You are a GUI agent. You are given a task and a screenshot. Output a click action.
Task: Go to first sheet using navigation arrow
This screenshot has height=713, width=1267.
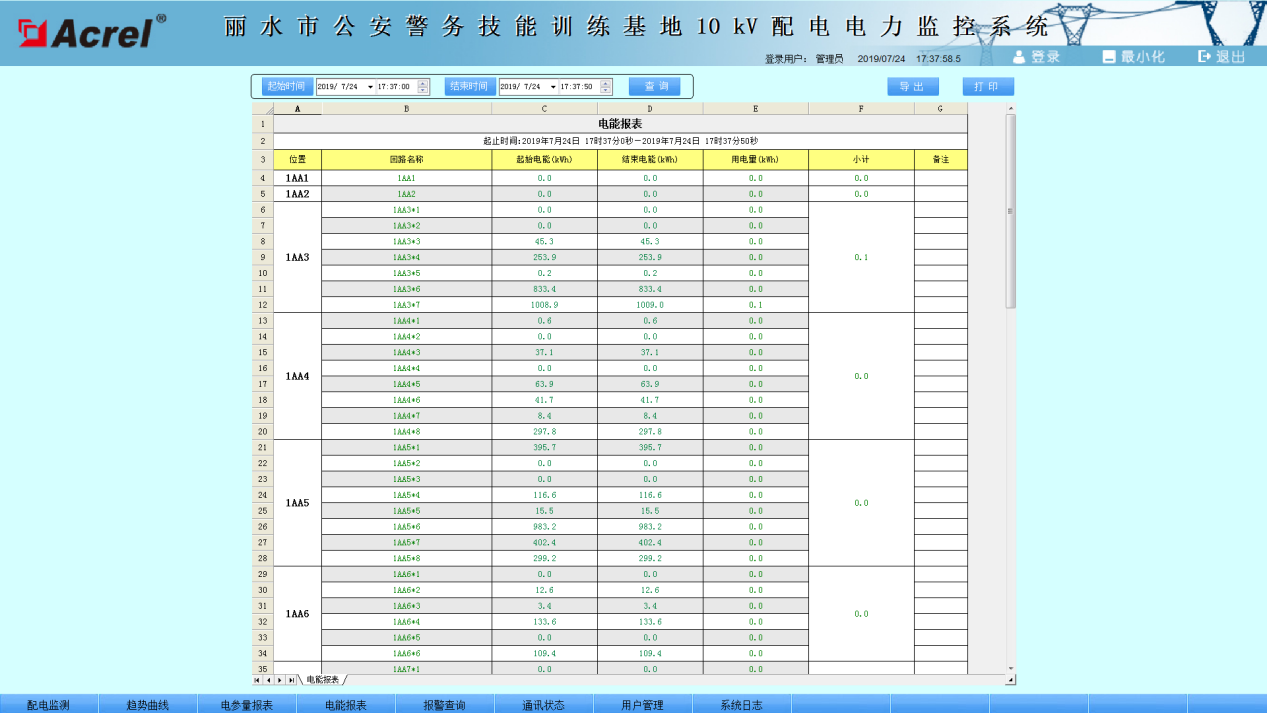point(258,680)
